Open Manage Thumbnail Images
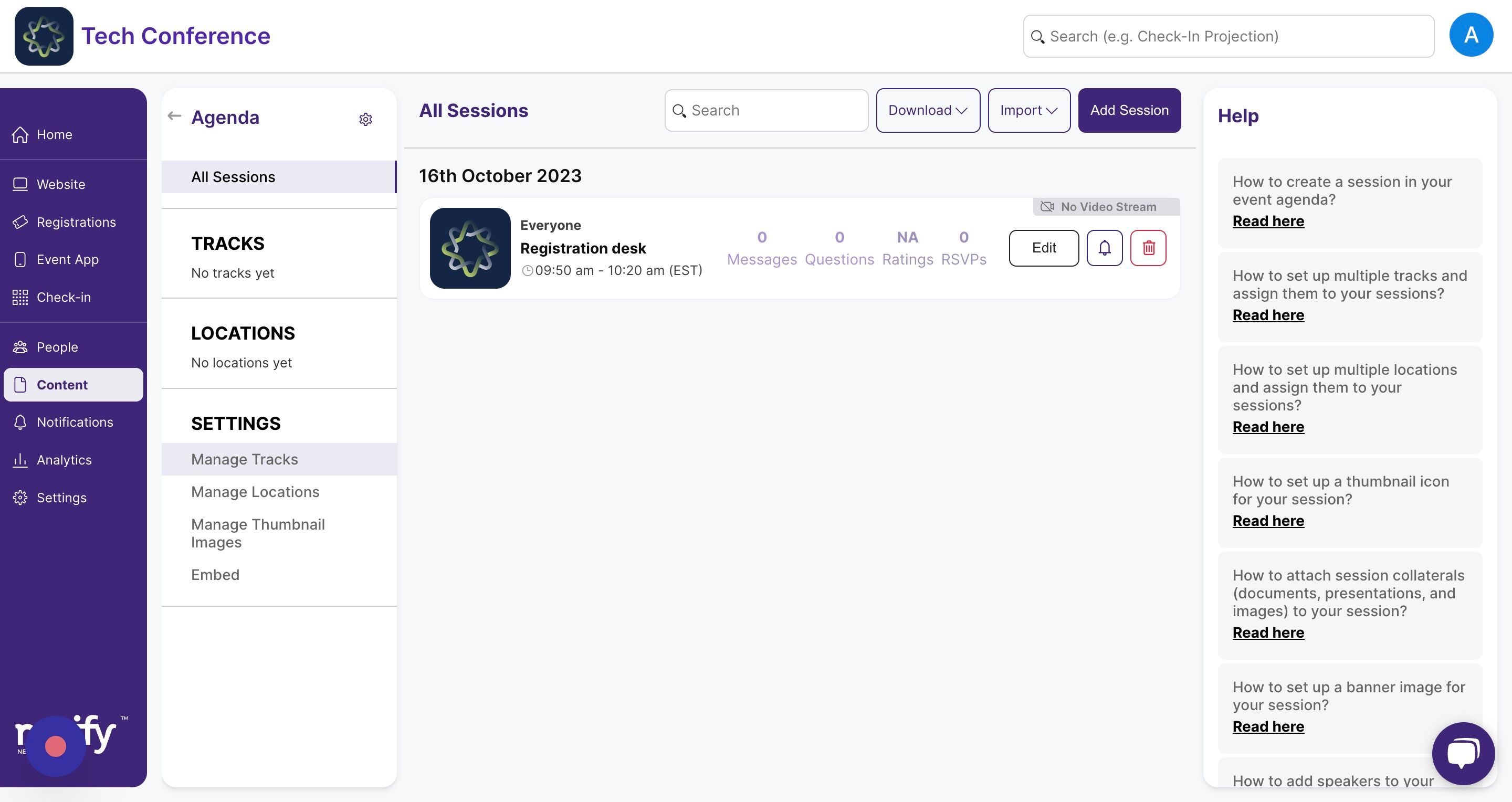Screen dimensions: 1512x802 [258, 533]
